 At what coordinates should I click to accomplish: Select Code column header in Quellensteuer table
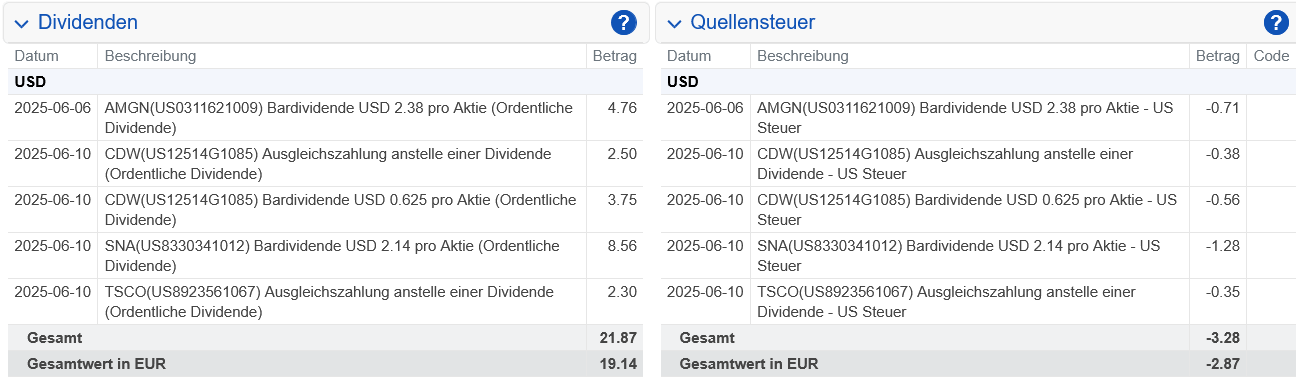tap(1271, 56)
